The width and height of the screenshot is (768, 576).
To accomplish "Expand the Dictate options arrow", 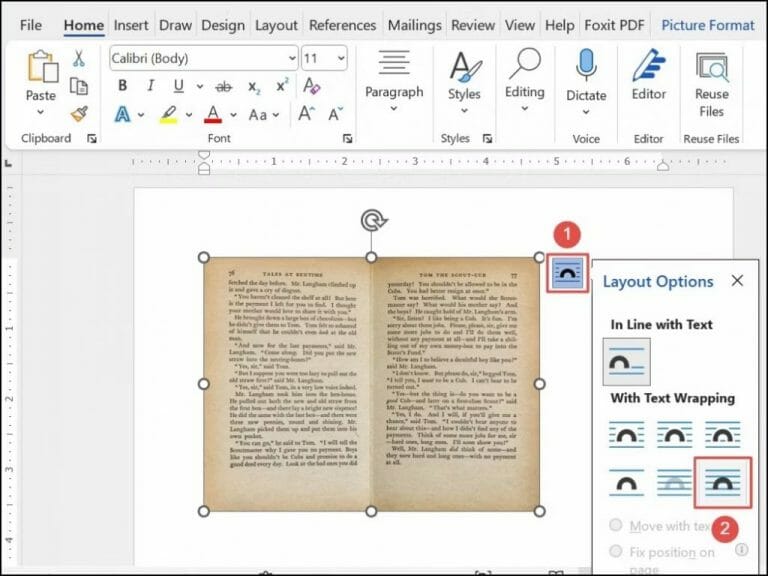I will click(x=586, y=112).
